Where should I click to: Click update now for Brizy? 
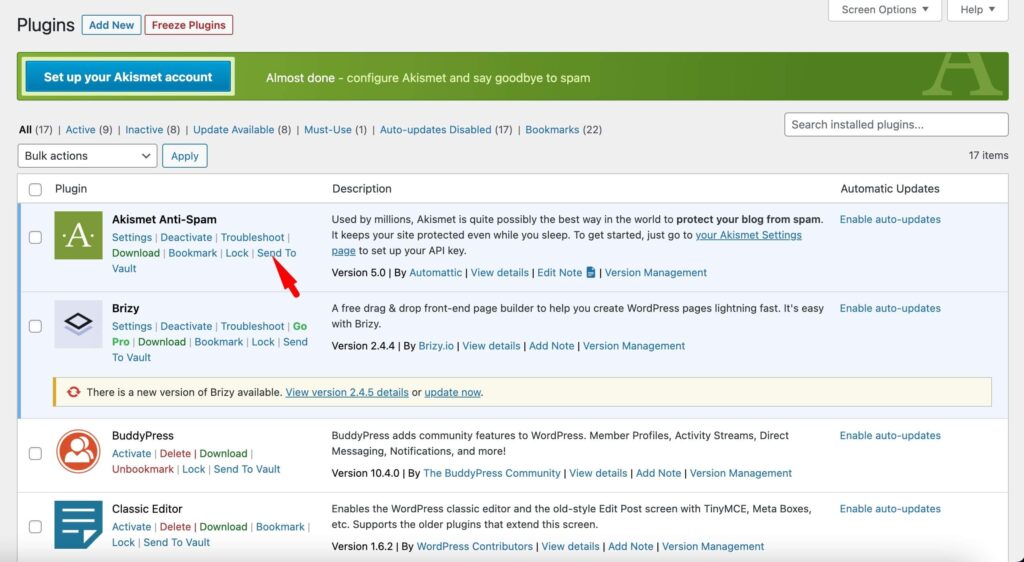[x=453, y=392]
